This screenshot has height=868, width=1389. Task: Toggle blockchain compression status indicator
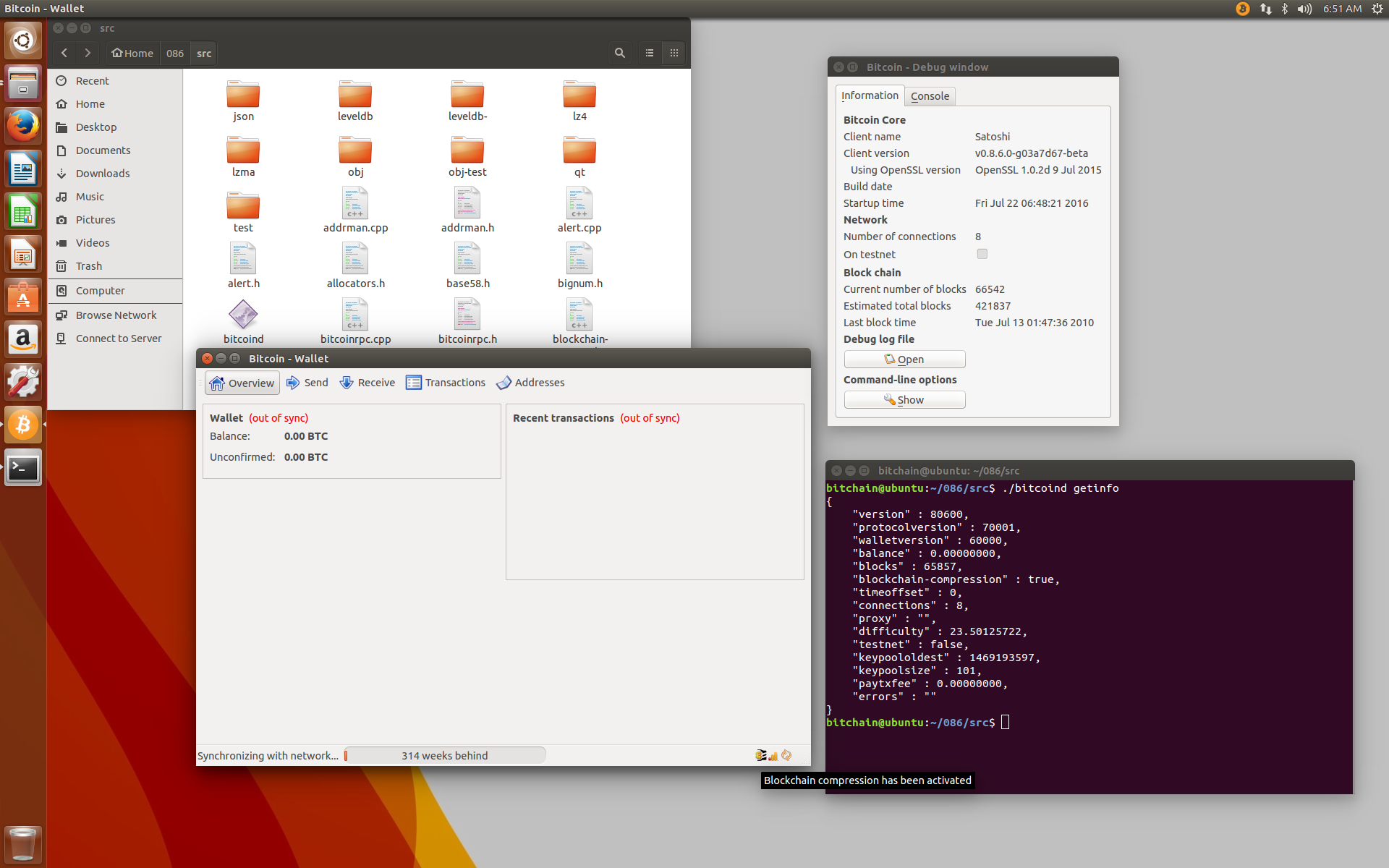pyautogui.click(x=760, y=754)
